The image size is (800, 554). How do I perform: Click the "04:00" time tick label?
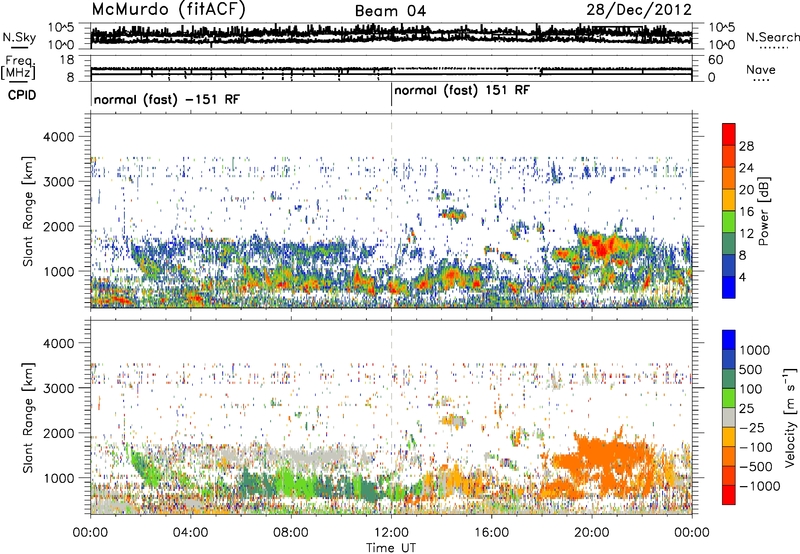point(190,533)
